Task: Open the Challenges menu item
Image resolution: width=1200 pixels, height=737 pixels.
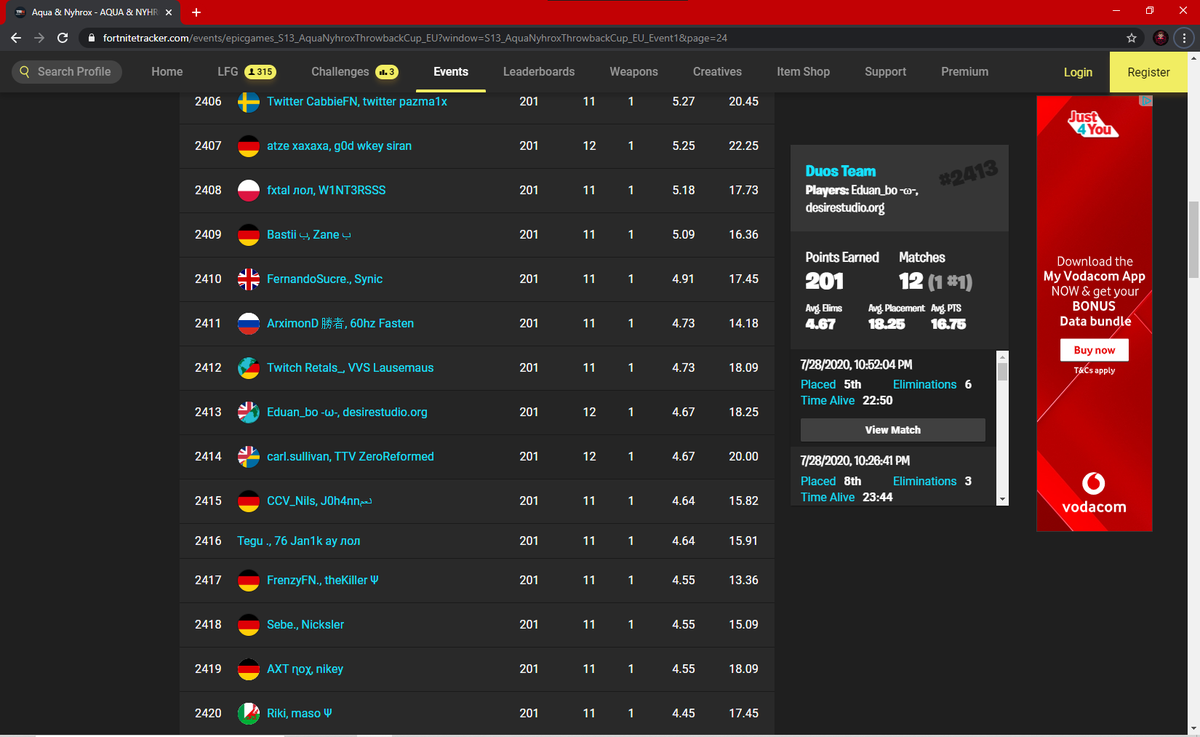Action: point(355,72)
